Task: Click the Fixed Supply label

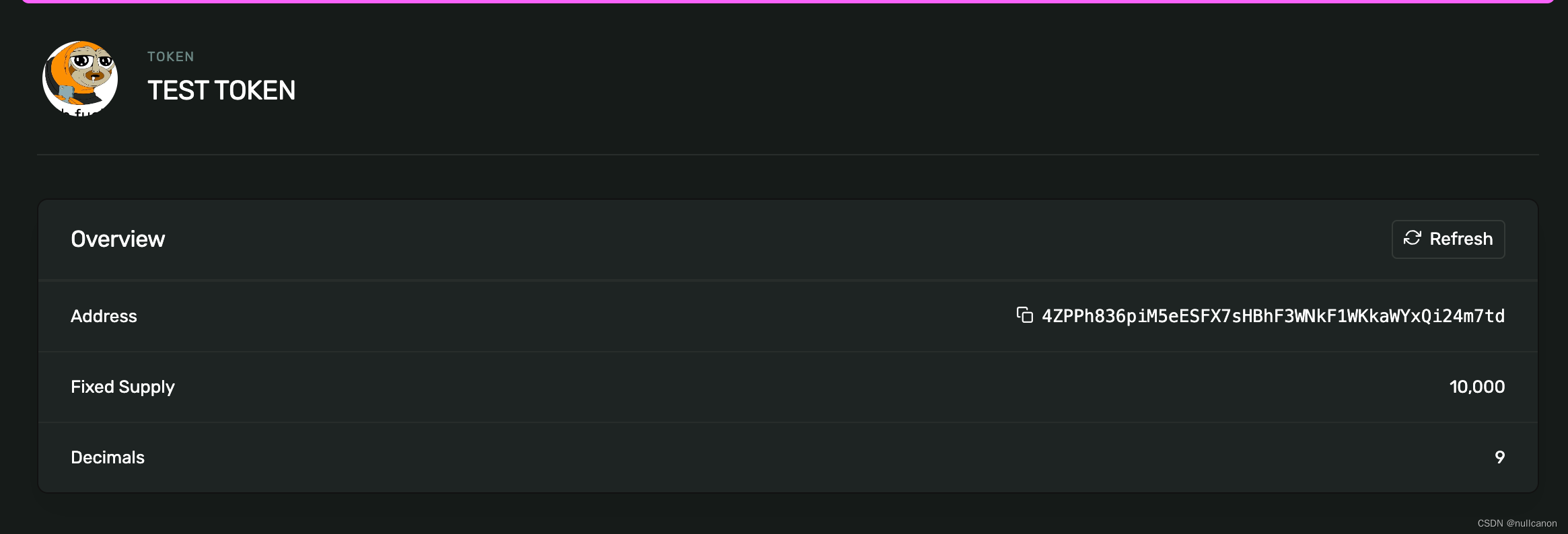Action: [x=122, y=387]
